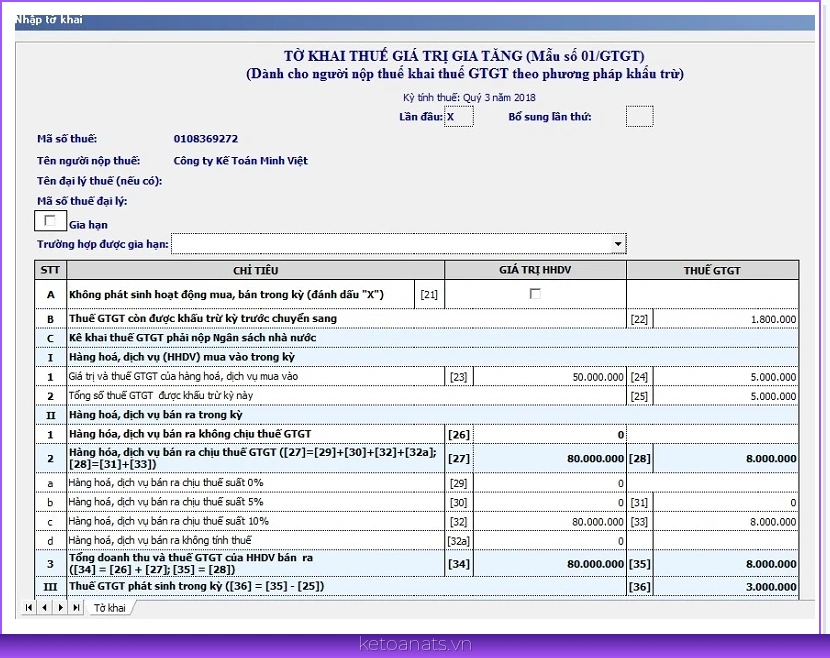830x658 pixels.
Task: Check the box for indicator [21]
Action: pyautogui.click(x=535, y=293)
